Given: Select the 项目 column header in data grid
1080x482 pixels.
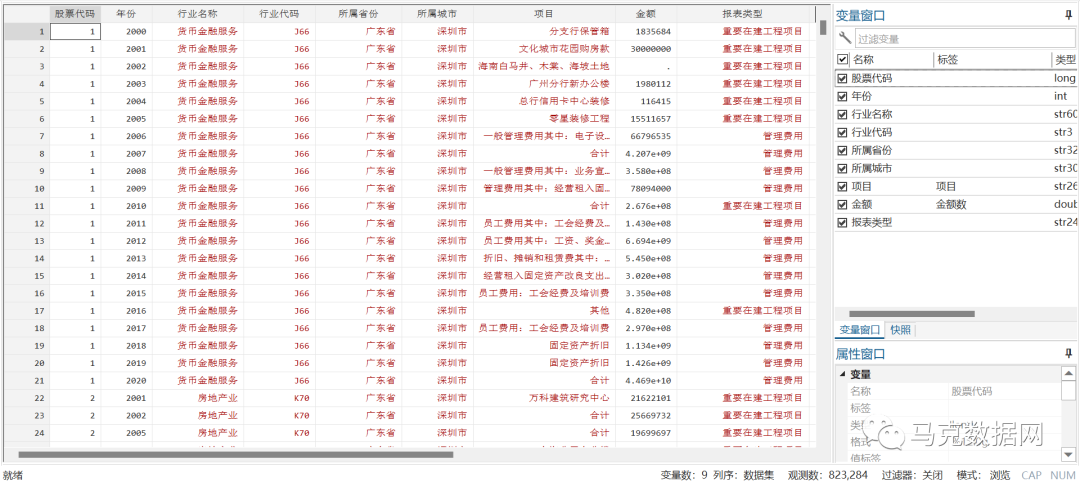Looking at the screenshot, I should point(544,14).
